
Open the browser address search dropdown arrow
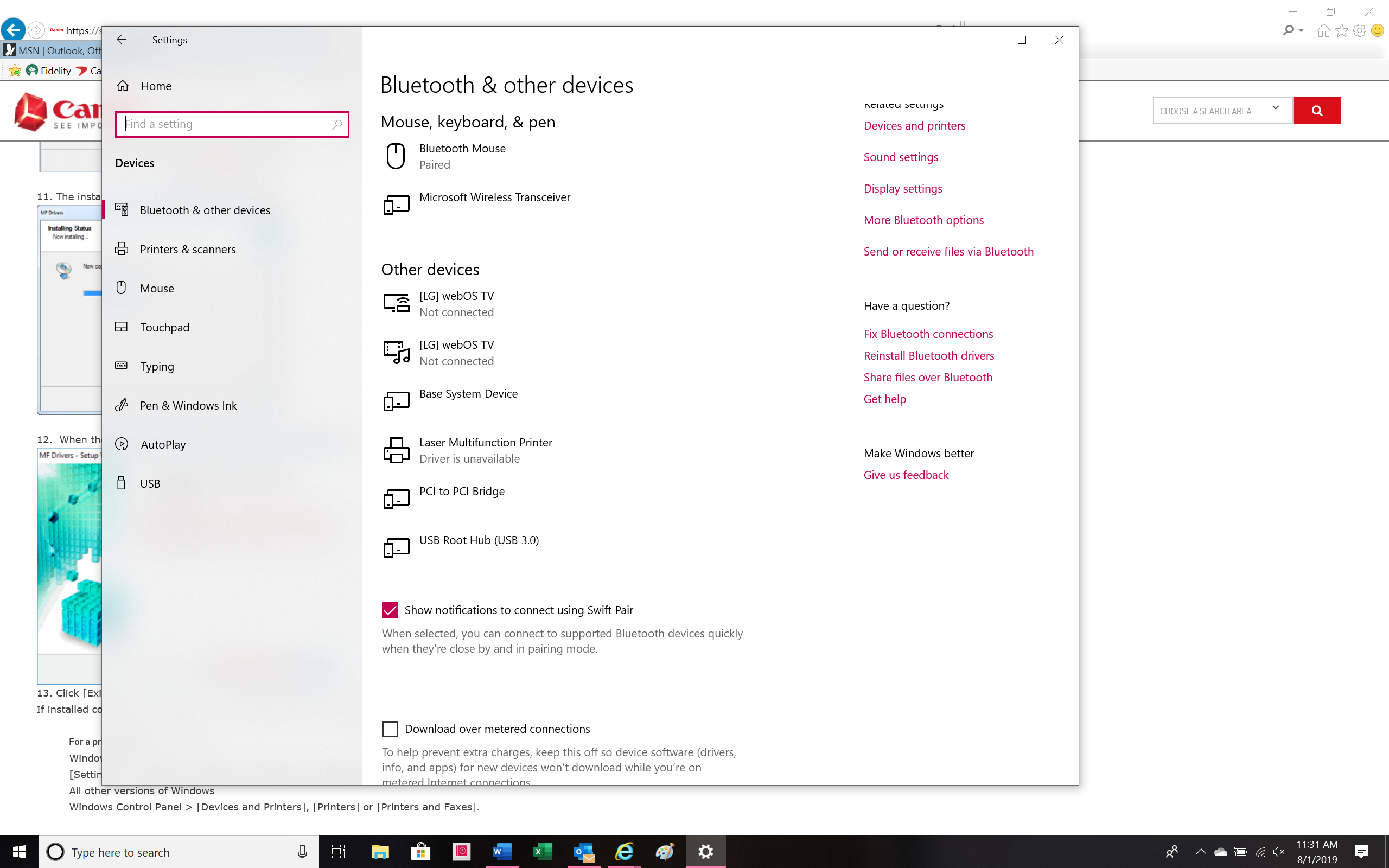[x=1301, y=30]
